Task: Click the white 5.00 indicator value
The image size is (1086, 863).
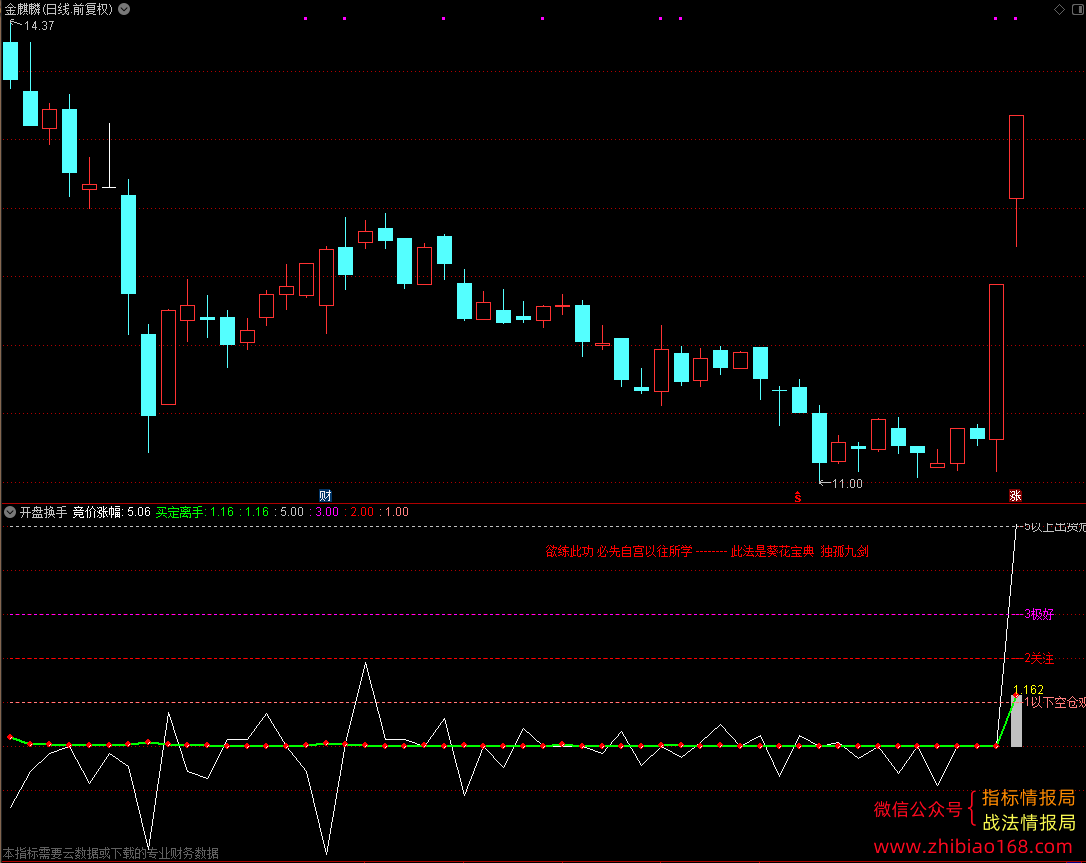Action: click(x=292, y=512)
